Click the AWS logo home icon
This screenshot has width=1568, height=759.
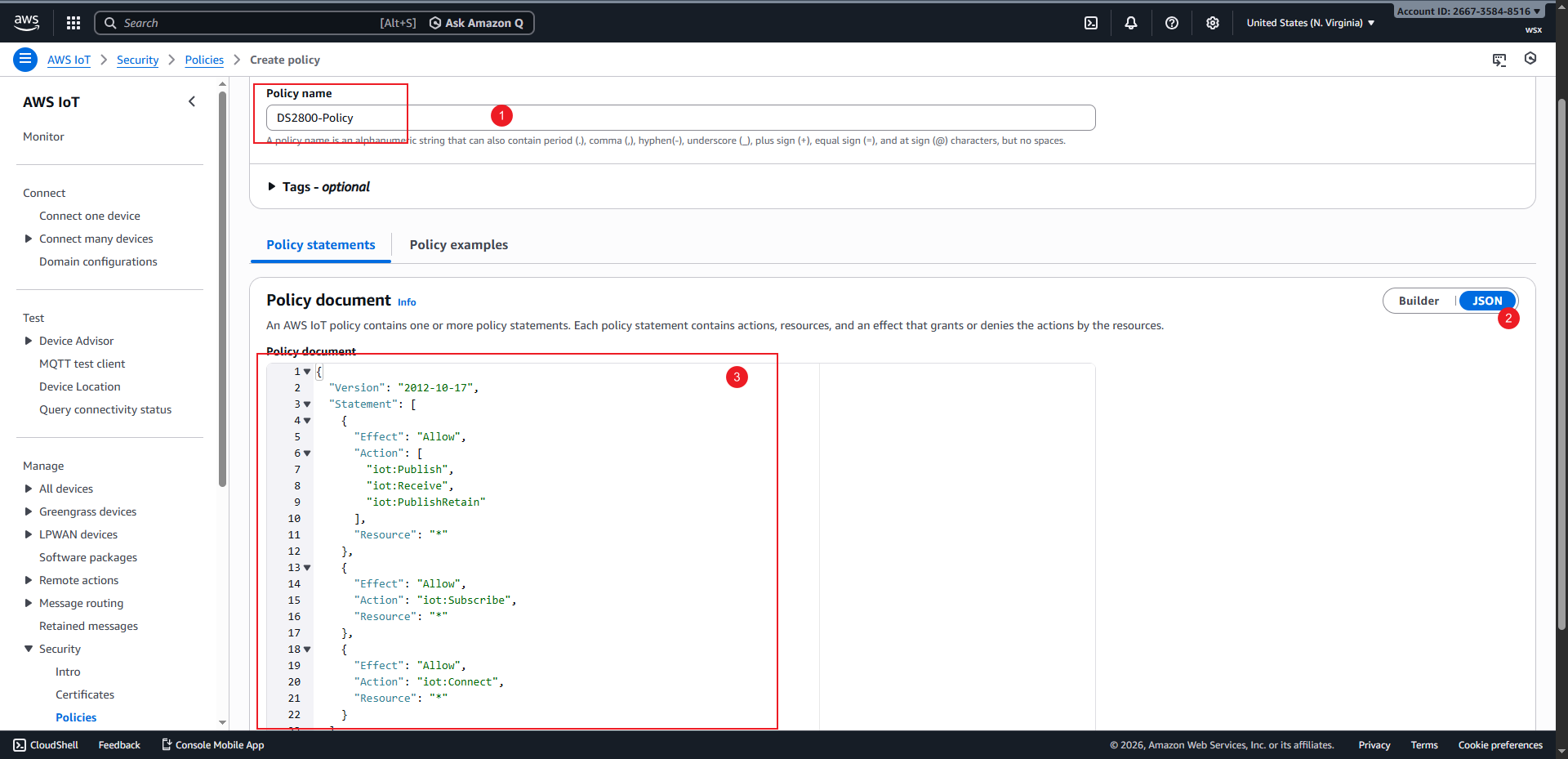pos(26,23)
